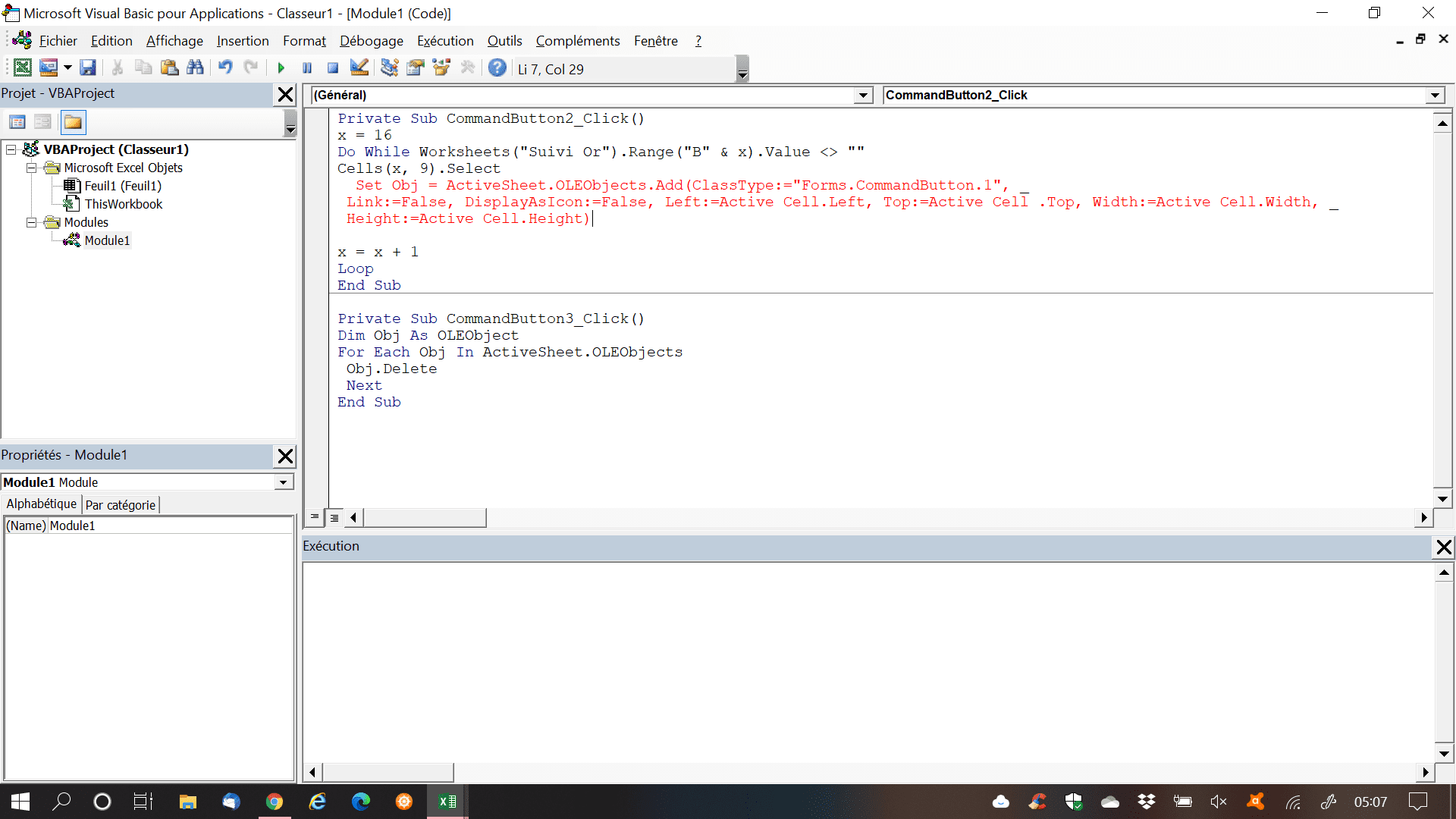Click the (Name) Module1 property field
1456x819 pixels.
(x=167, y=526)
